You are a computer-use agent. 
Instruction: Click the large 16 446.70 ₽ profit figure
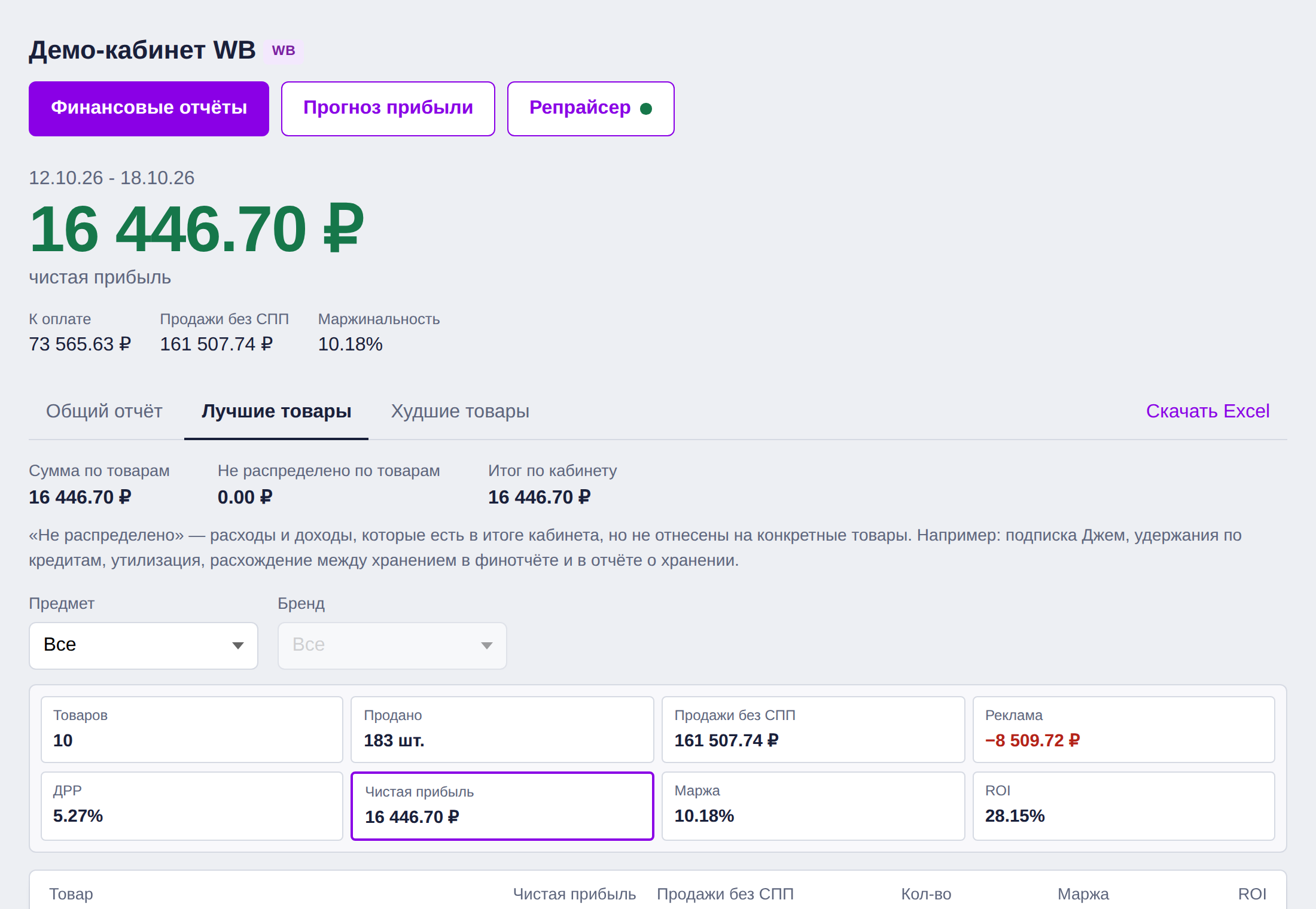click(x=197, y=230)
